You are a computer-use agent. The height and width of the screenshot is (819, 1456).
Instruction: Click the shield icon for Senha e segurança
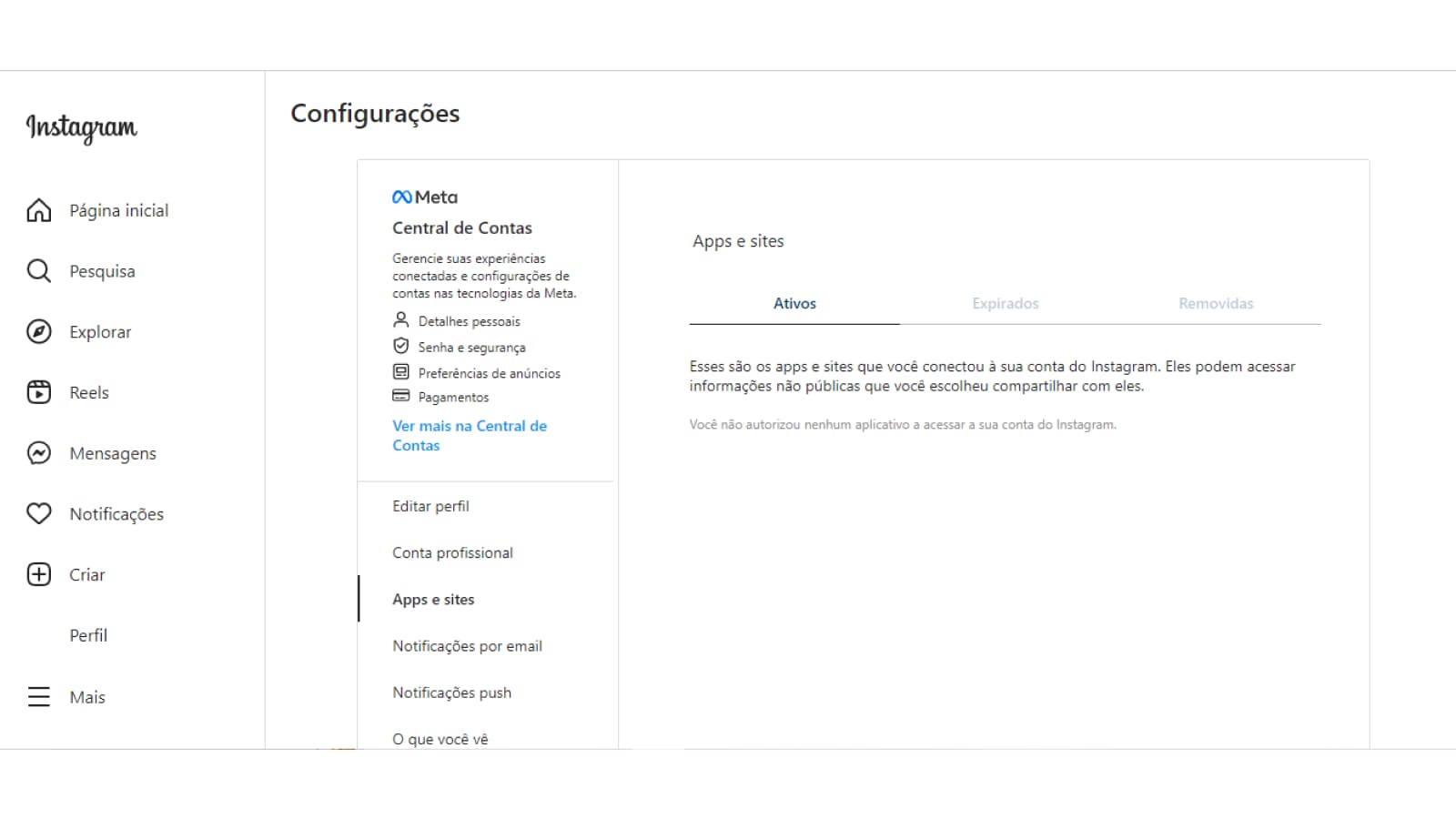(400, 346)
